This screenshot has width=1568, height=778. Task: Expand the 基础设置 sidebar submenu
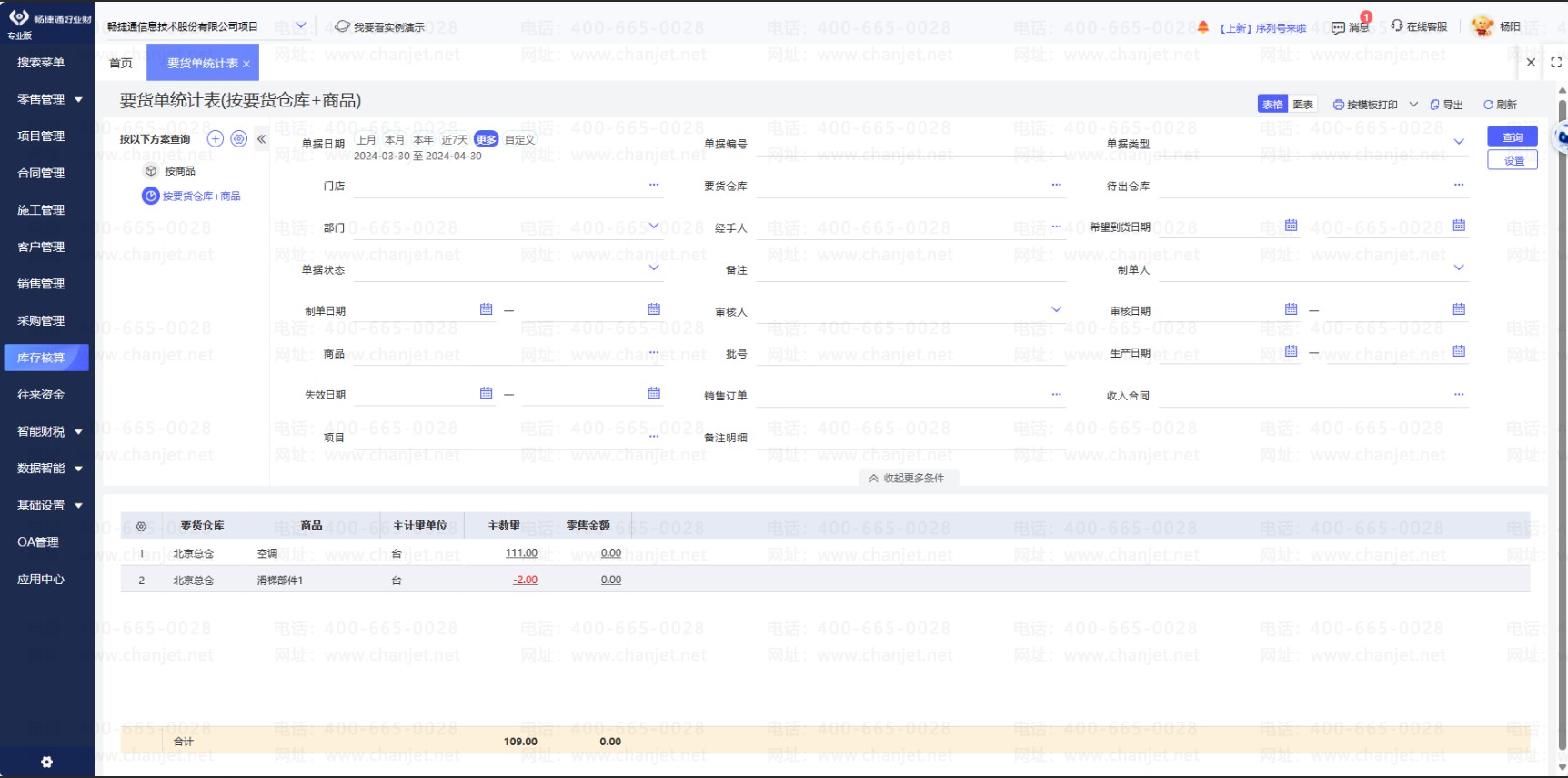[x=78, y=505]
